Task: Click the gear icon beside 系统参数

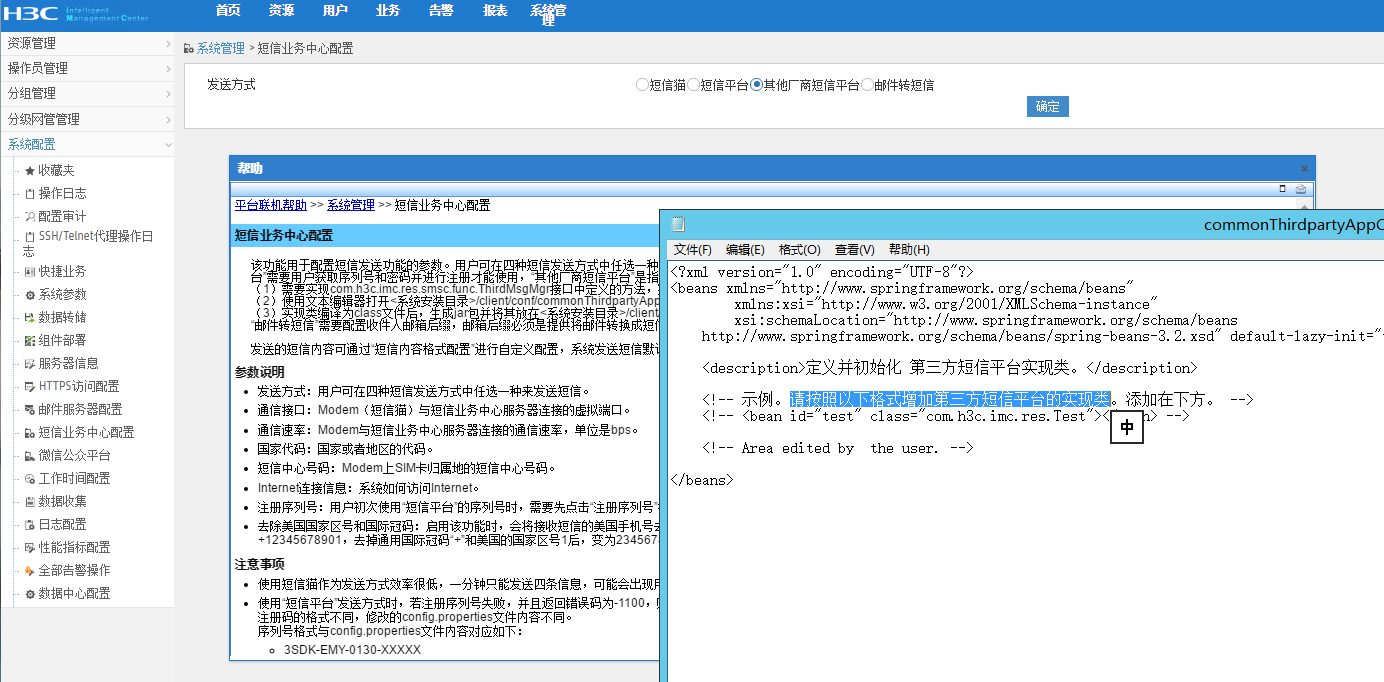Action: 30,295
